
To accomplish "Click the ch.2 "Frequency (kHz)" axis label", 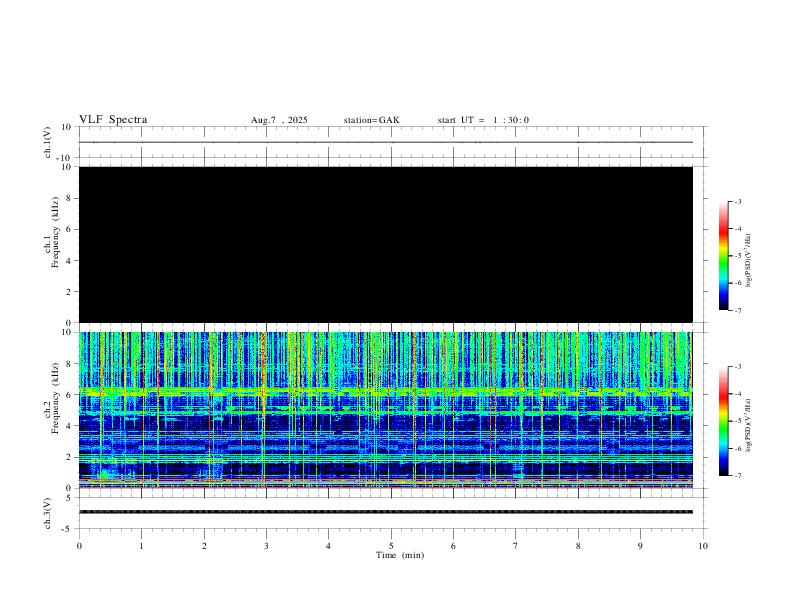I will (x=55, y=398).
